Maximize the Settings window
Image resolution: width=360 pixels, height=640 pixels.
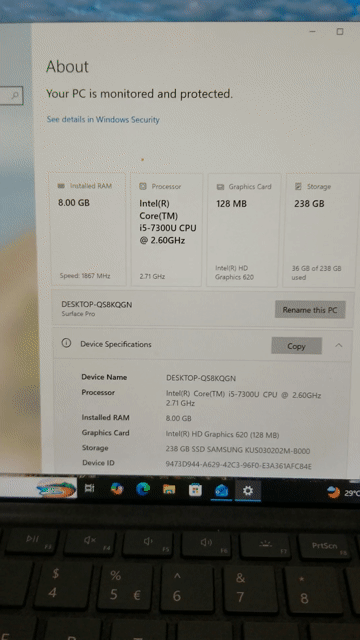pos(340,31)
